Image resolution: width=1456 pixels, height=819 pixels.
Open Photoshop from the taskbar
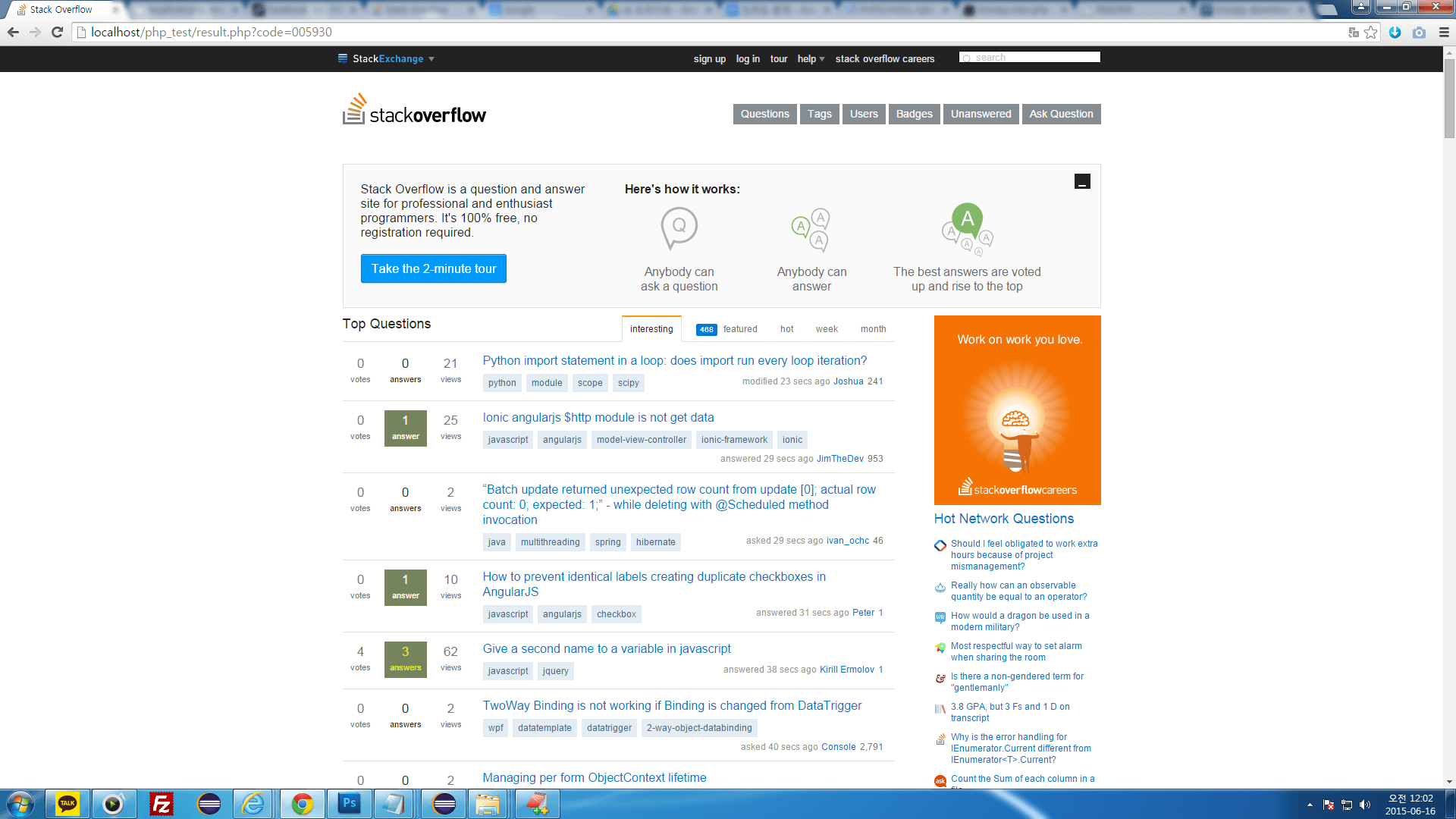(350, 804)
